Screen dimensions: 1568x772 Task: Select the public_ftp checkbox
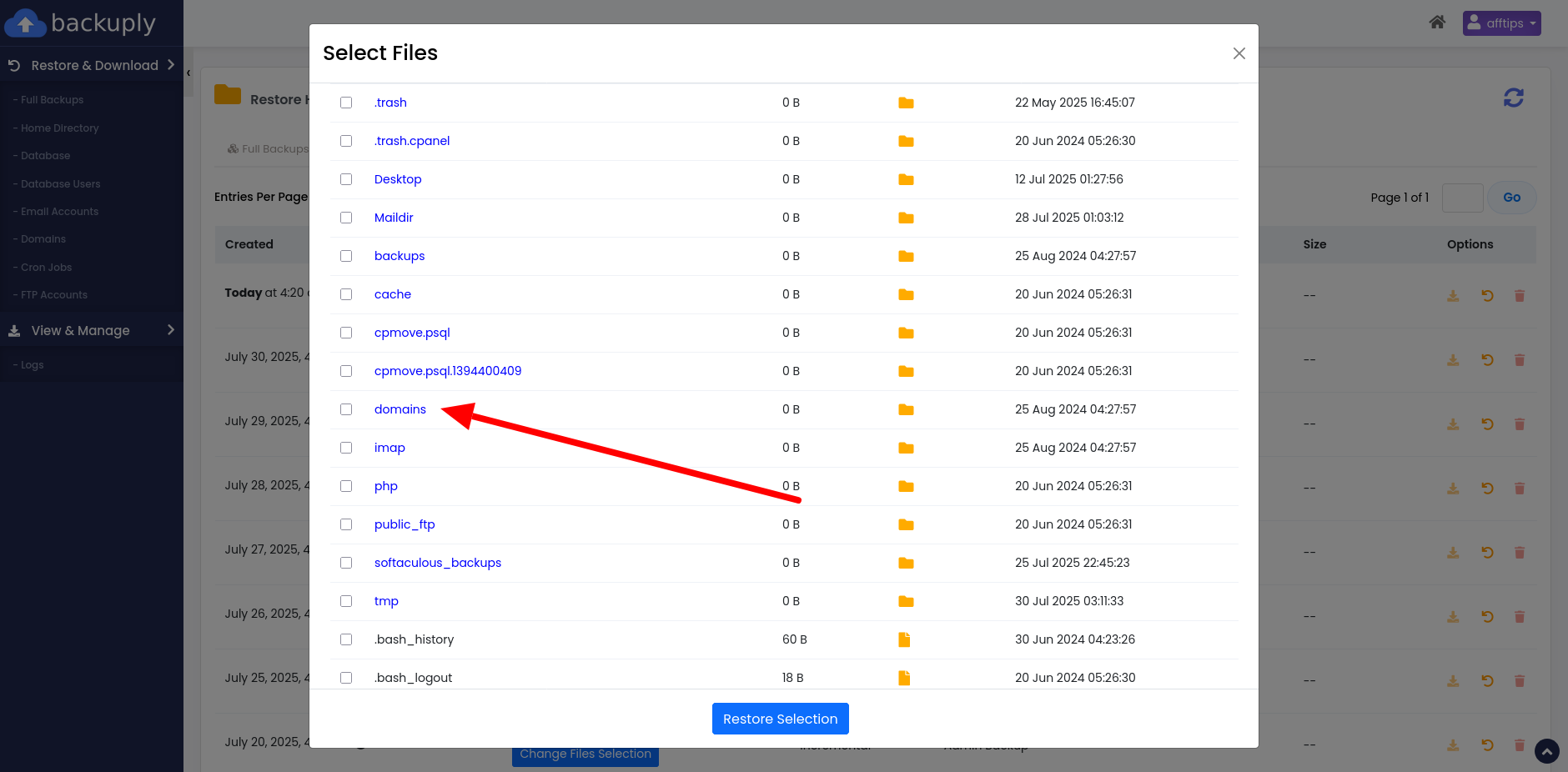[x=346, y=524]
